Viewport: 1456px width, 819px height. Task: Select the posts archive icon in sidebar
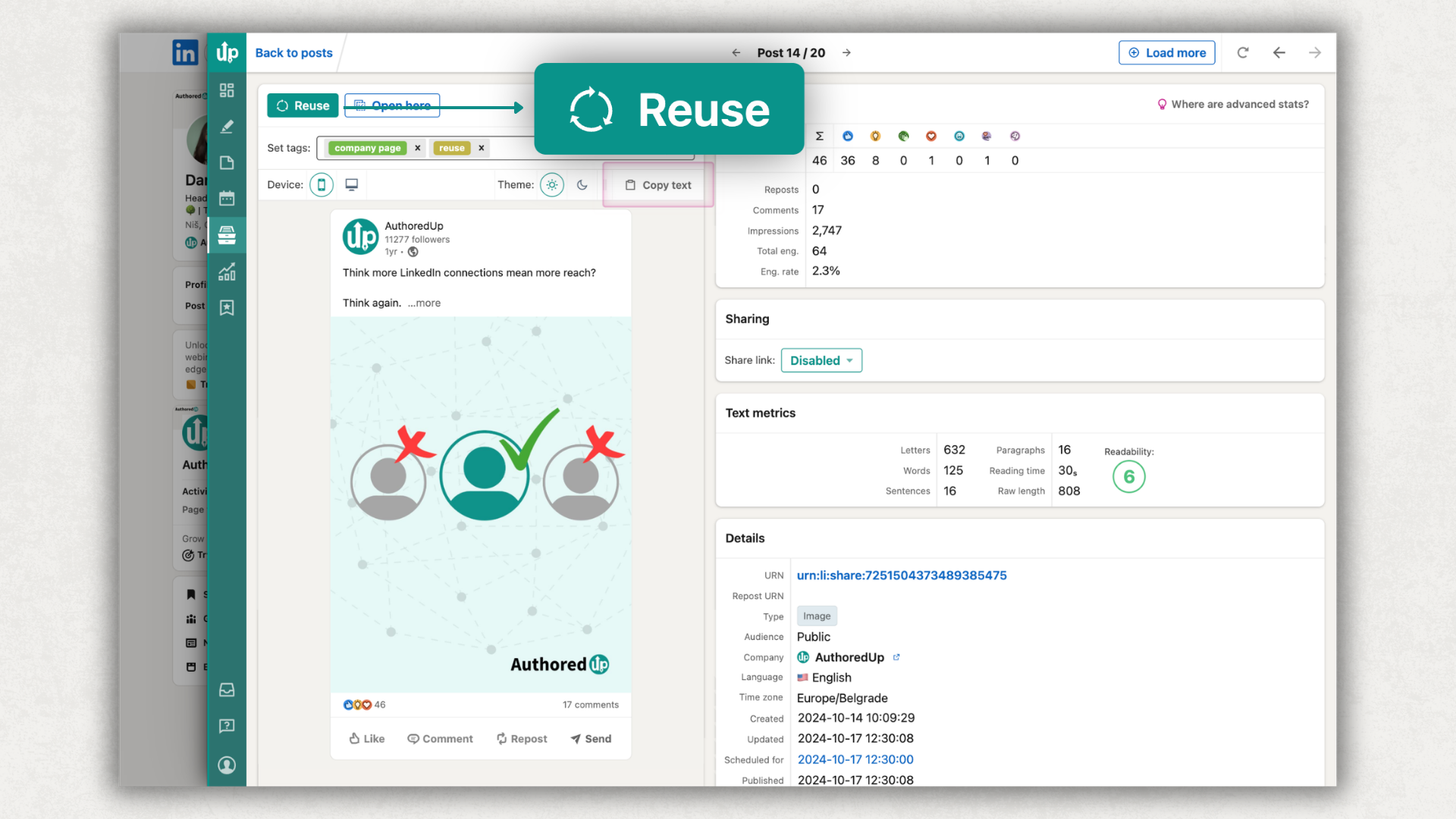pos(227,235)
